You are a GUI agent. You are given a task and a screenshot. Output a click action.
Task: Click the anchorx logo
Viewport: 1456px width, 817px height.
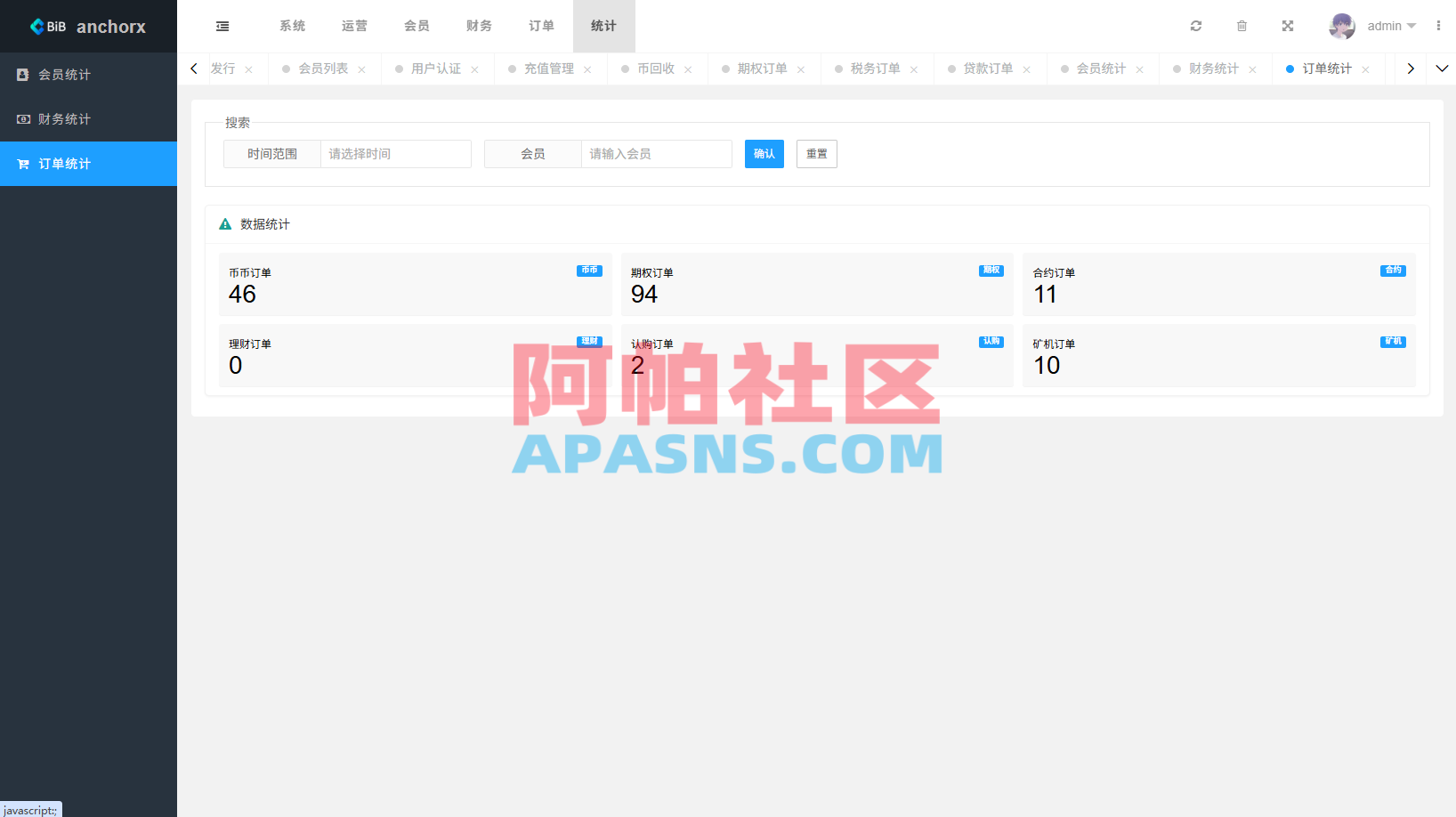tap(88, 27)
